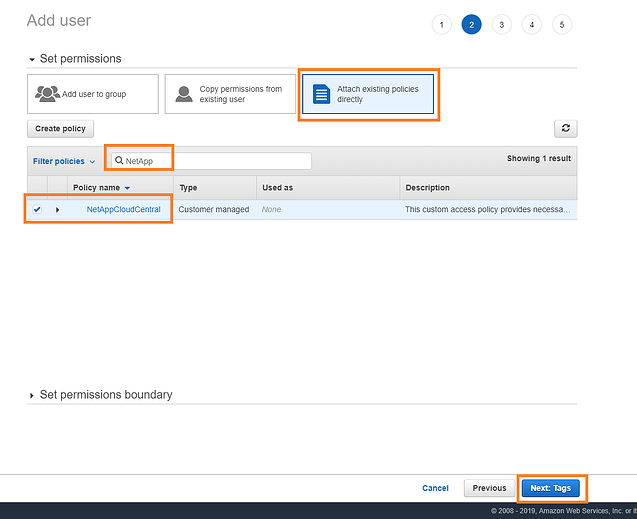The image size is (637, 519).
Task: Click the Attach existing policies document icon
Action: tap(321, 94)
